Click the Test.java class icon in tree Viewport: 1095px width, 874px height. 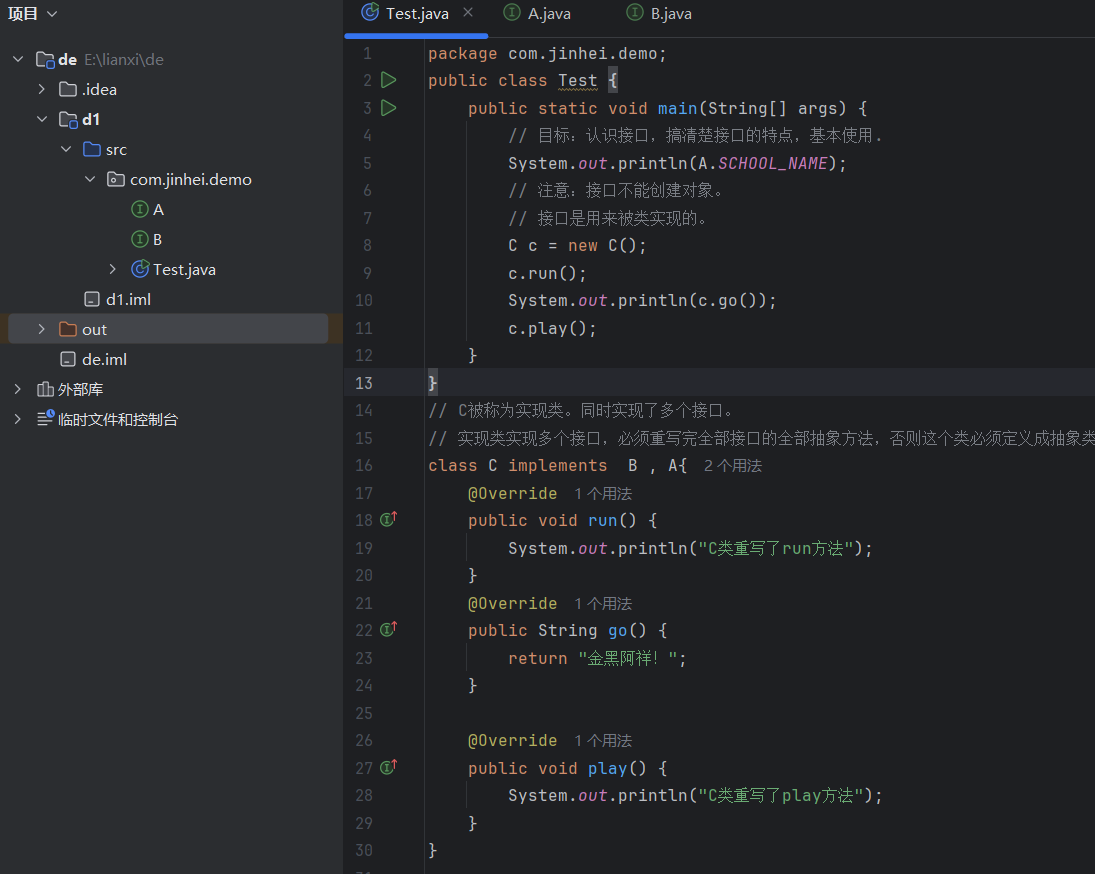pos(140,269)
